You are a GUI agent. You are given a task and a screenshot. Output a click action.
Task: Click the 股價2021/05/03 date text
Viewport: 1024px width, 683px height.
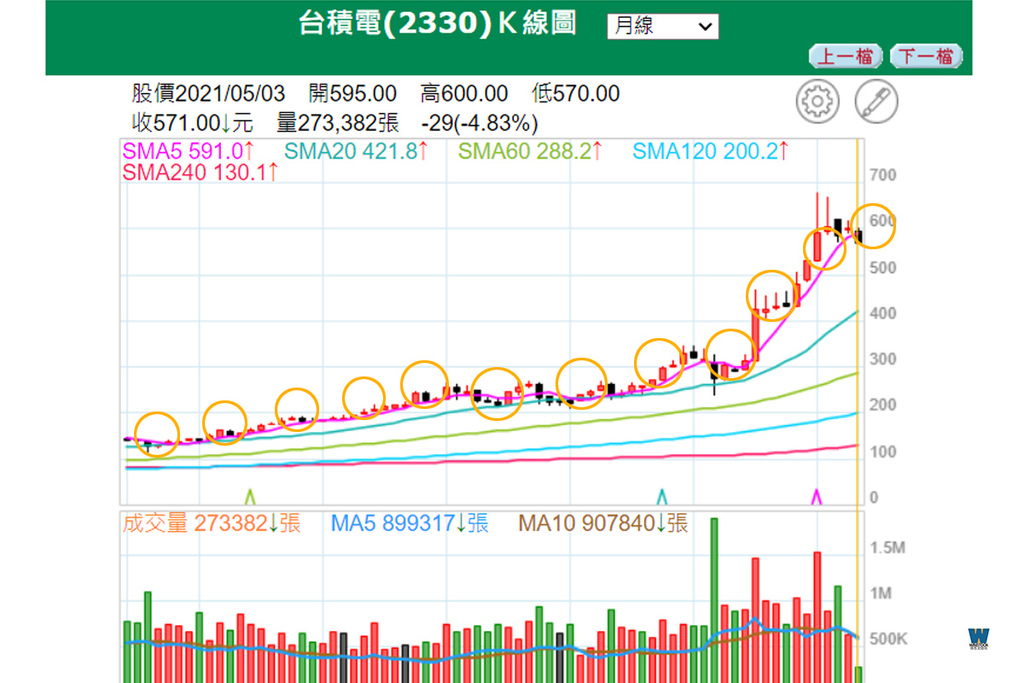208,93
